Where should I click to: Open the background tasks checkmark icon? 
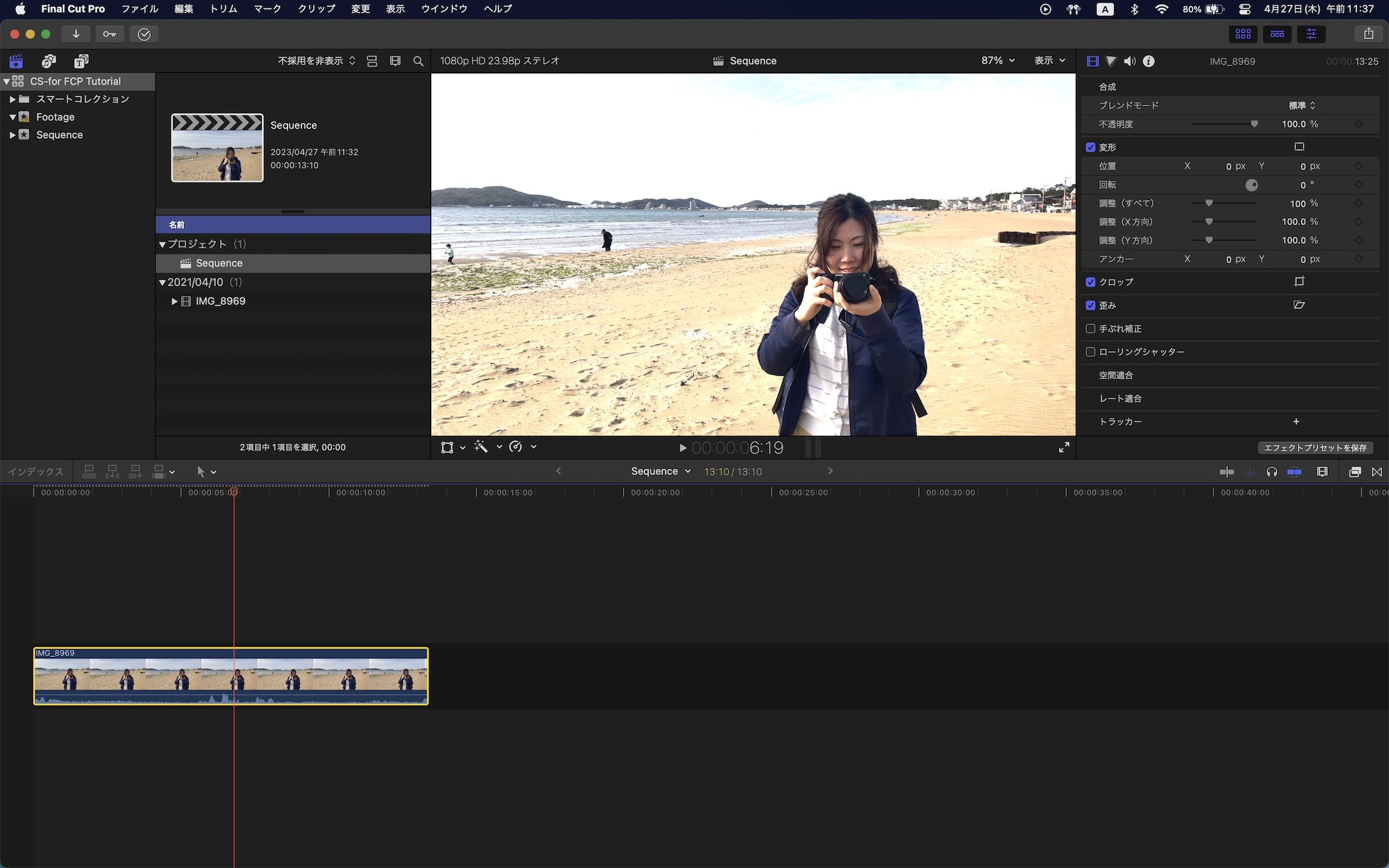(x=144, y=34)
